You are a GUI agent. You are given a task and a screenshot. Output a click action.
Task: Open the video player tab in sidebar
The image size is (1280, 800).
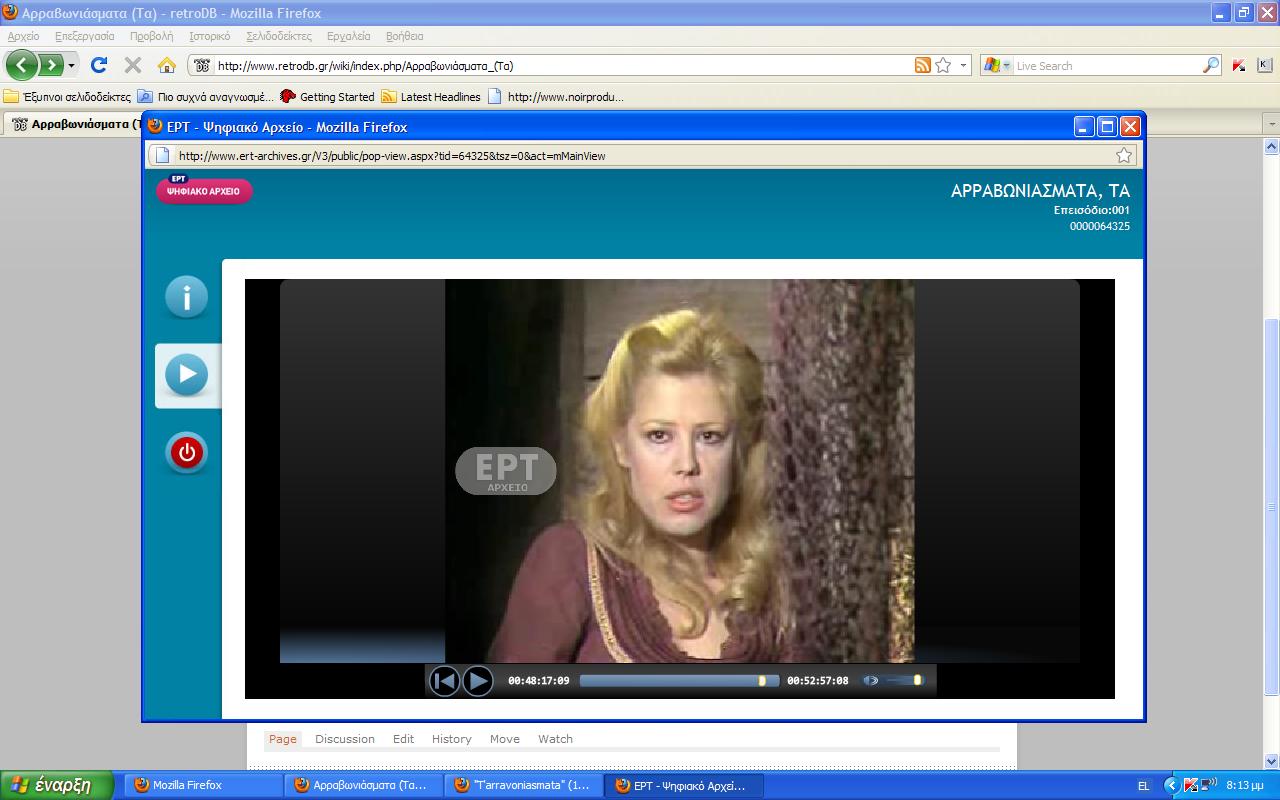186,375
